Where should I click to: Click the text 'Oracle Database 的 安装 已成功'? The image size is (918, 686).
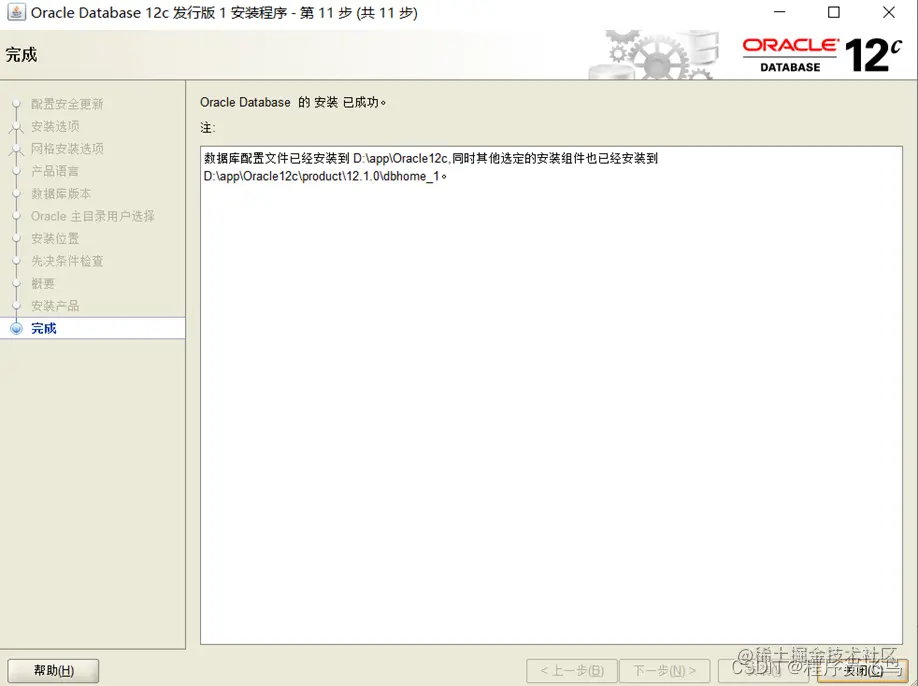click(x=293, y=102)
